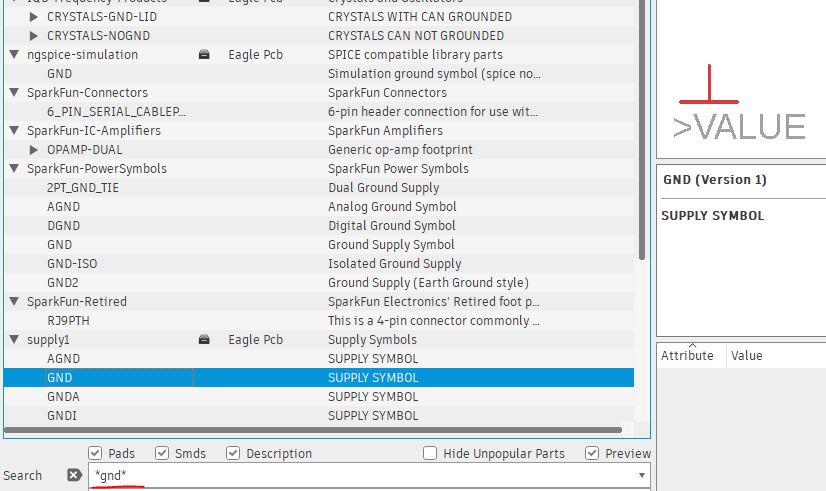
Task: Open the search history dropdown arrow
Action: (x=642, y=475)
